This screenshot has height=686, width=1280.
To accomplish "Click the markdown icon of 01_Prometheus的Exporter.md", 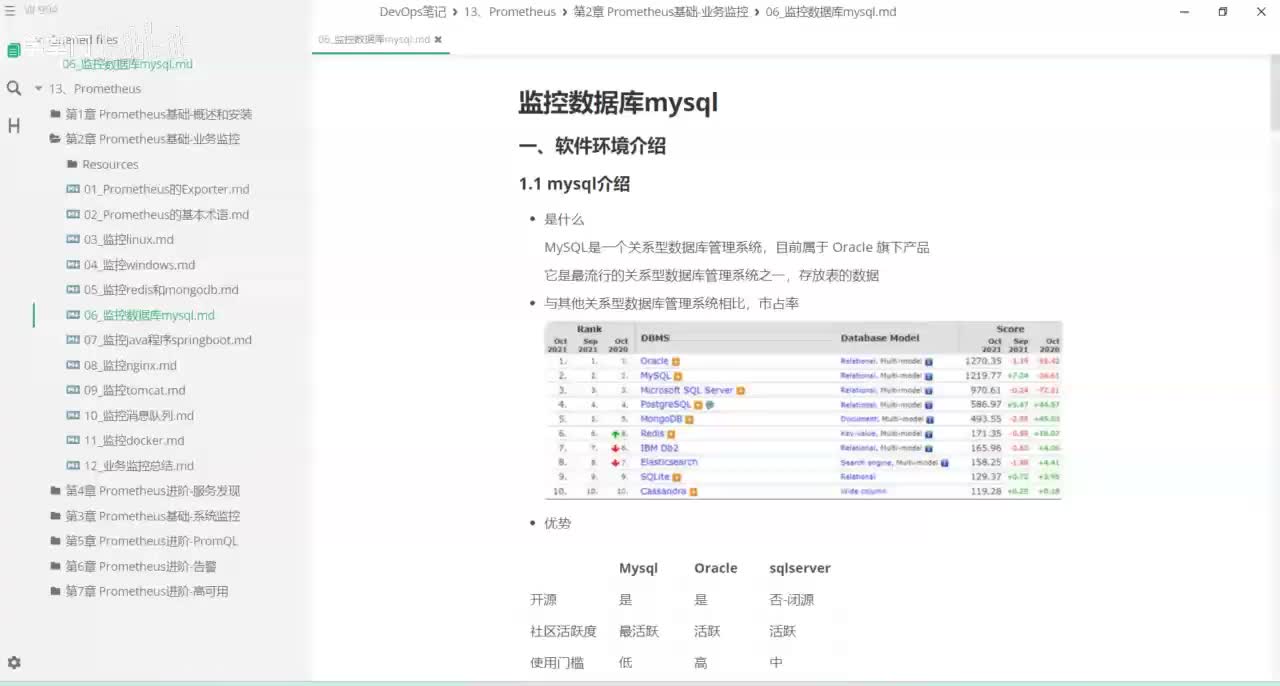I will [72, 189].
